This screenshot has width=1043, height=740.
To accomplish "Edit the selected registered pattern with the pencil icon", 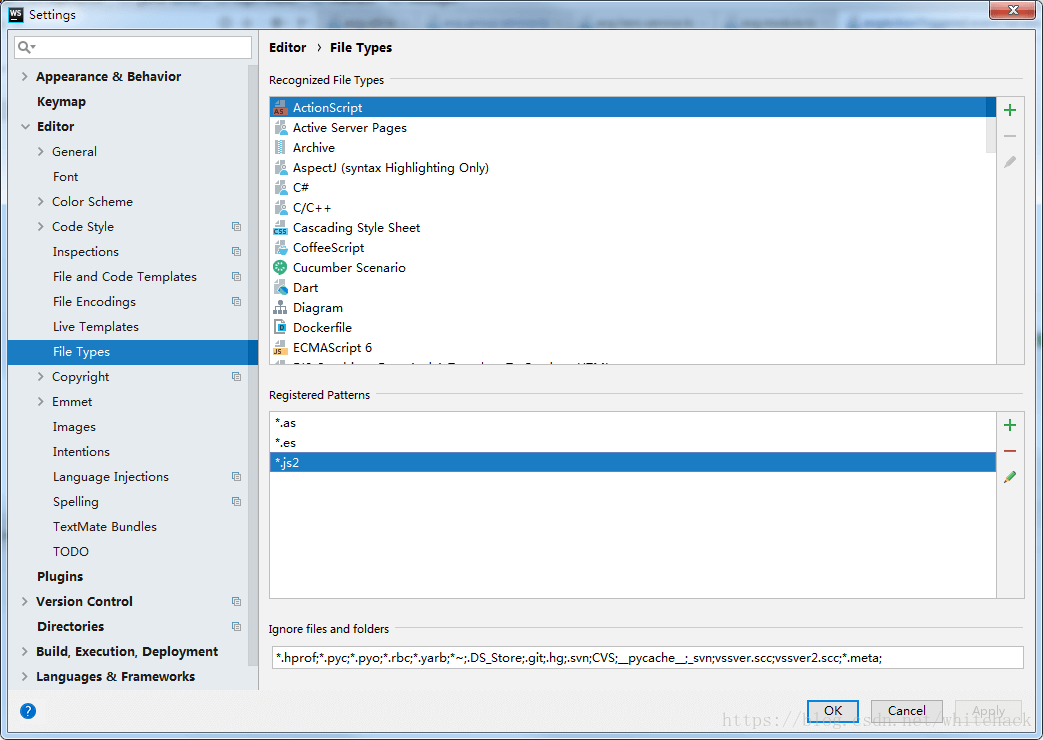I will tap(1010, 478).
